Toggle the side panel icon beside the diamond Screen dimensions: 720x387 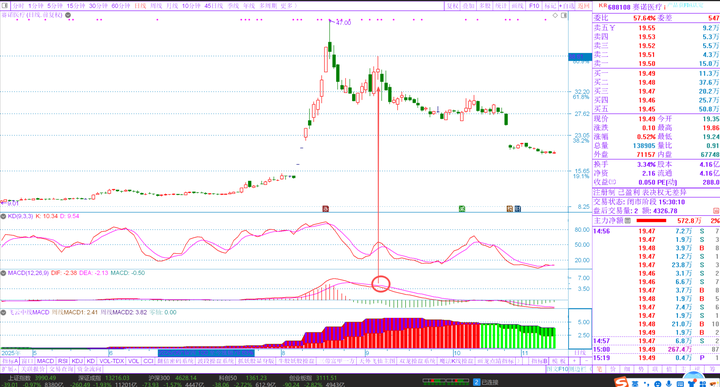[x=564, y=15]
